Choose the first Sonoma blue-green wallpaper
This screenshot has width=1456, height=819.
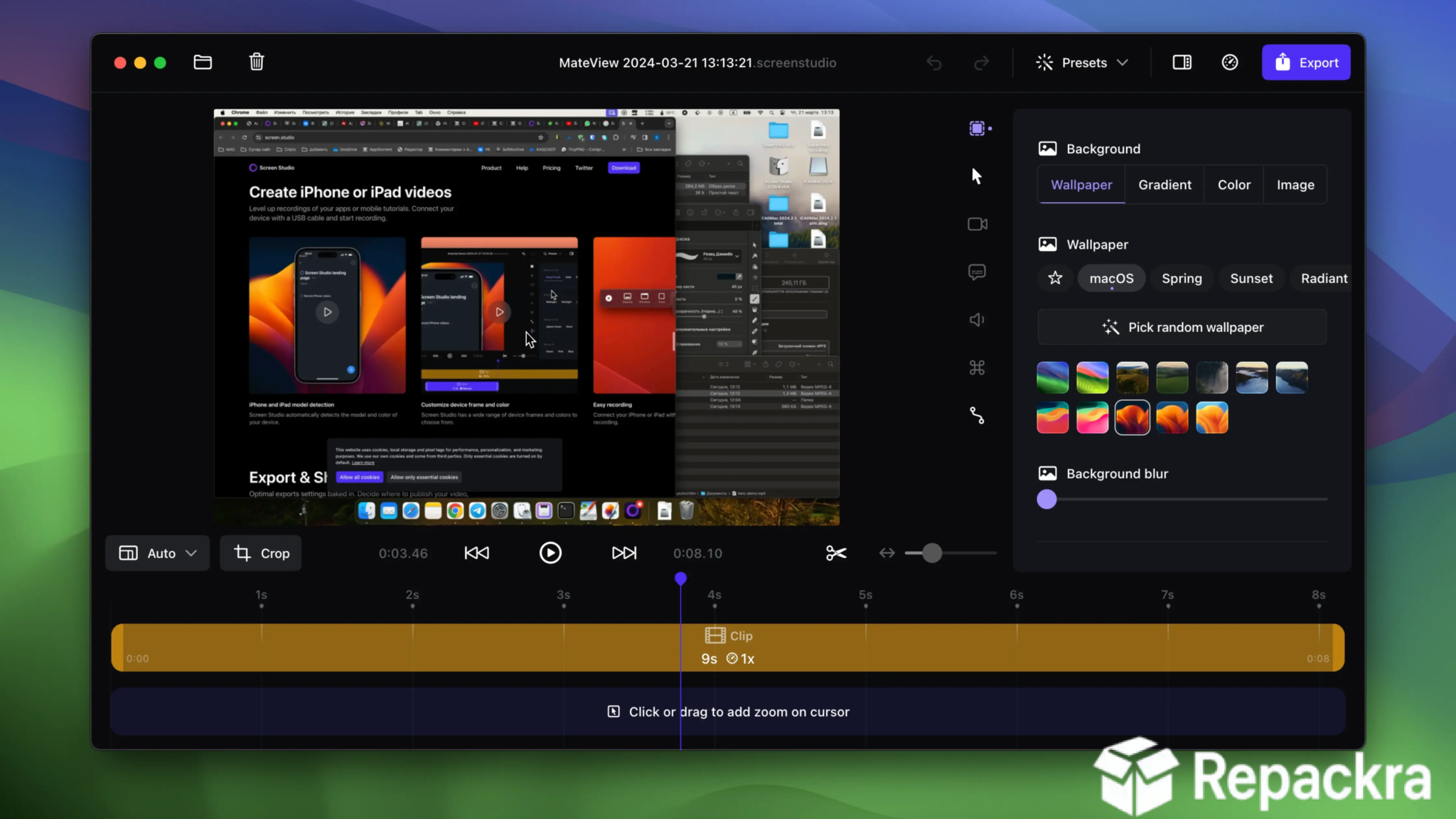pos(1052,378)
